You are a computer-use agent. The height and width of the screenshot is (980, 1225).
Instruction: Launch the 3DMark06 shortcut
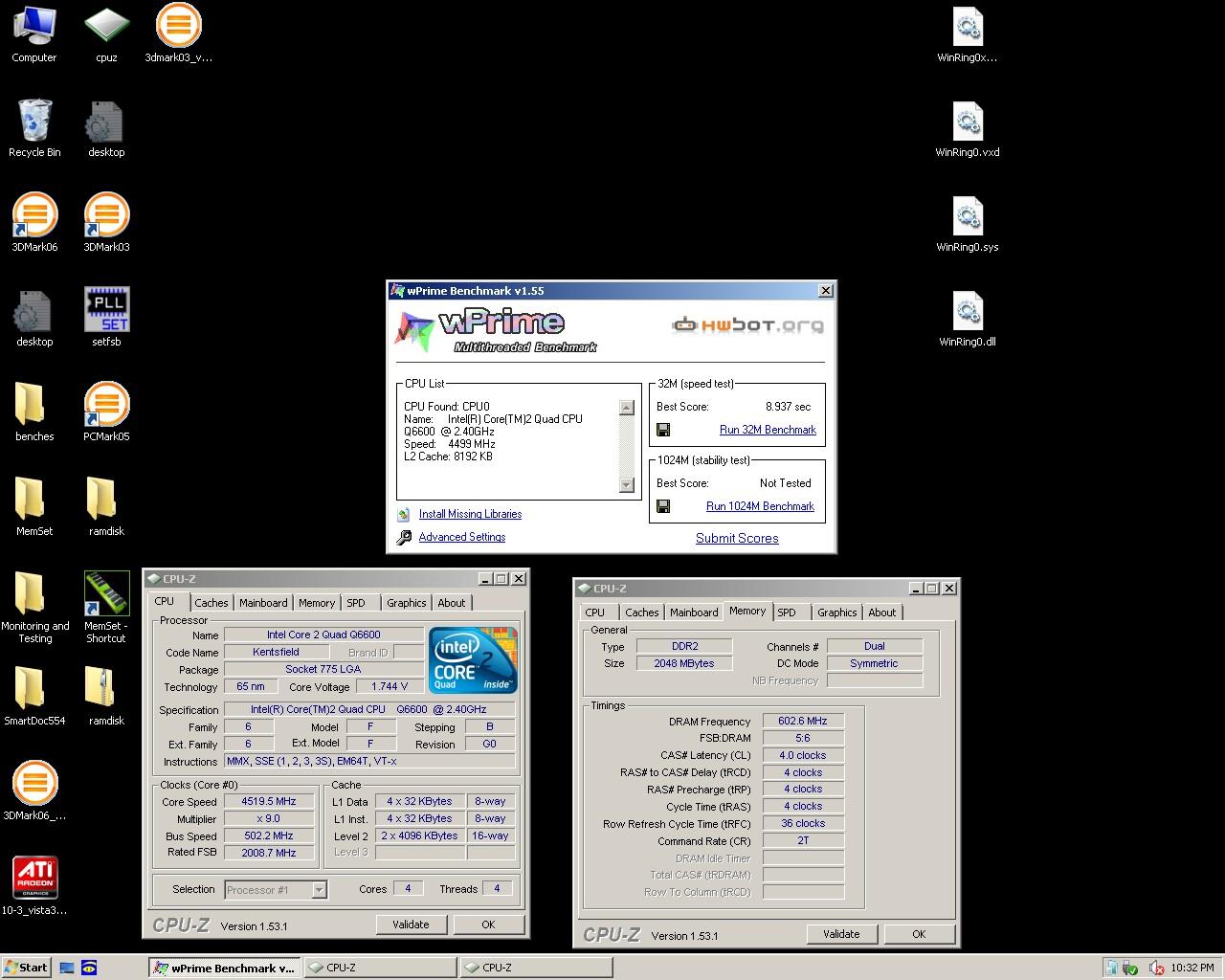coord(34,222)
